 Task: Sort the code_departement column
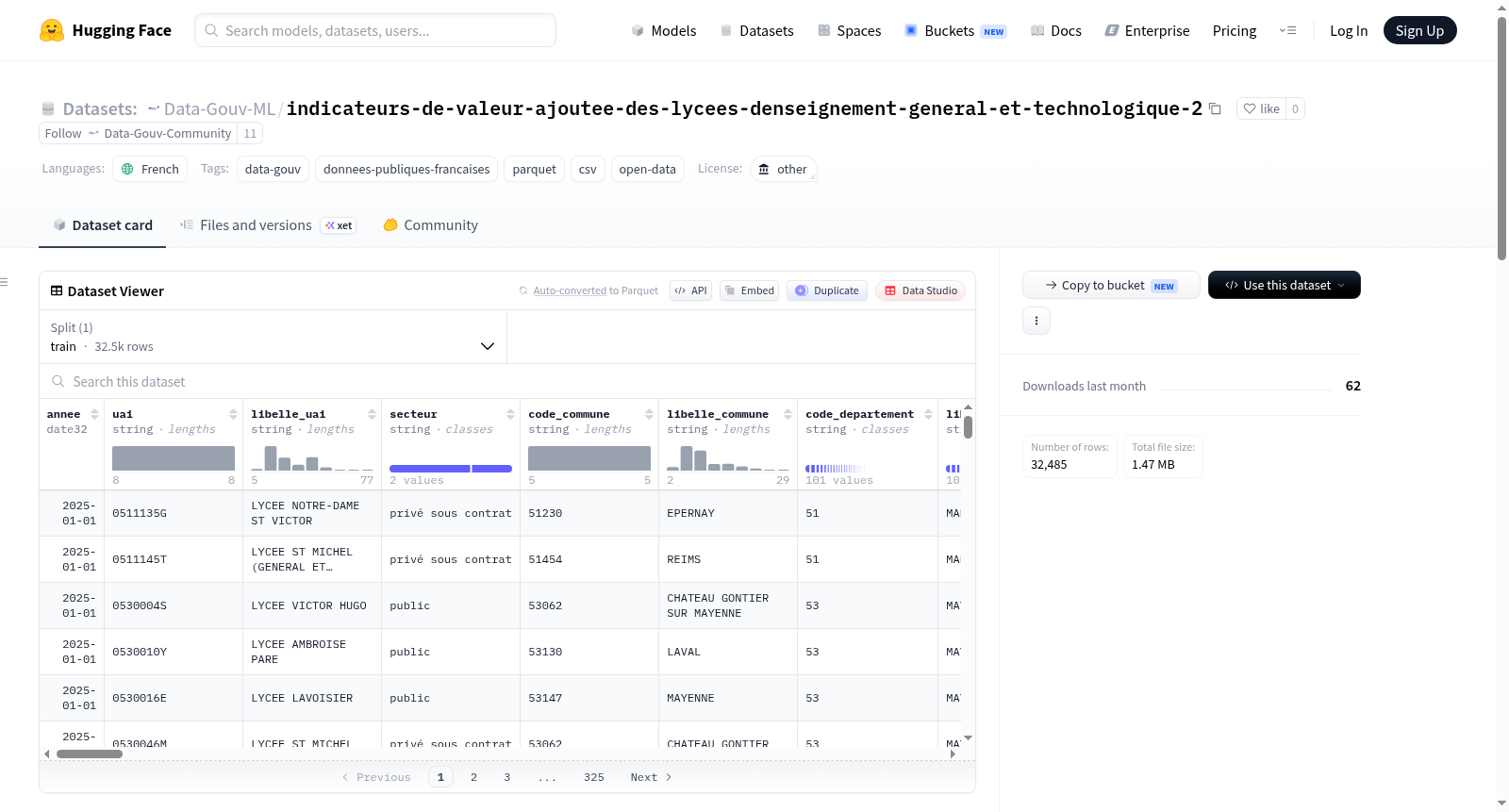pos(928,414)
